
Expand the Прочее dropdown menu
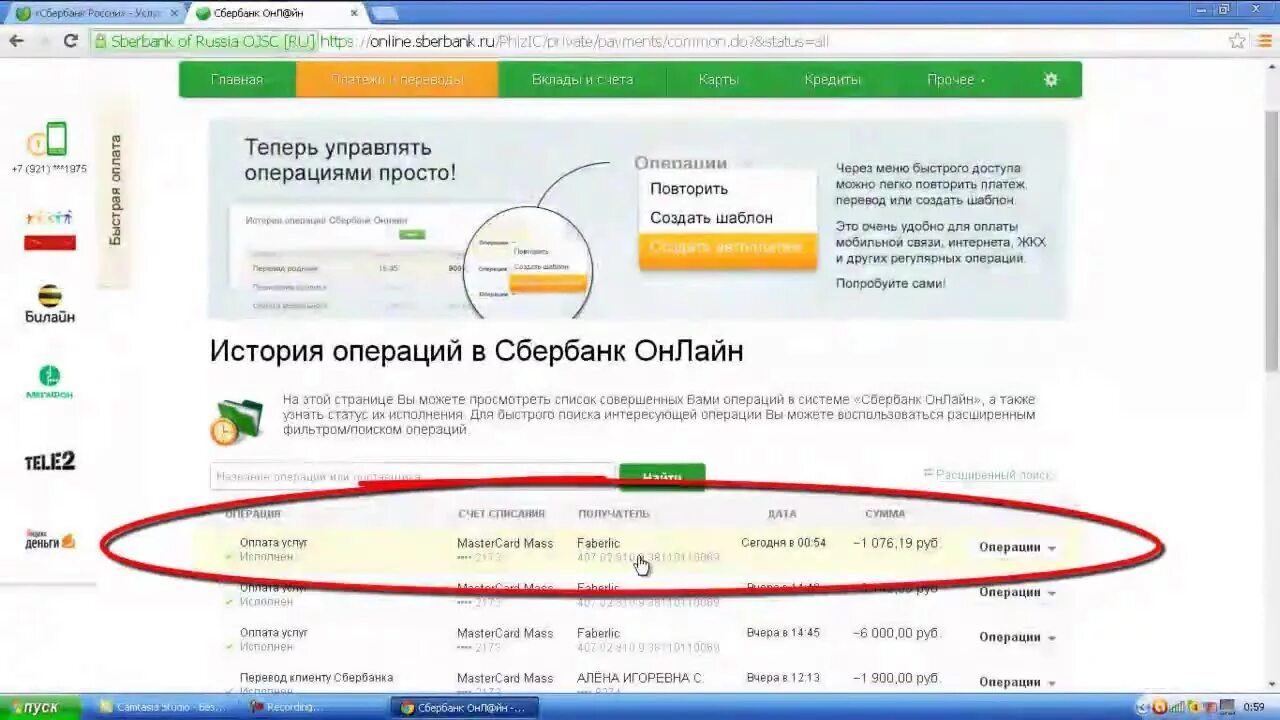[956, 80]
